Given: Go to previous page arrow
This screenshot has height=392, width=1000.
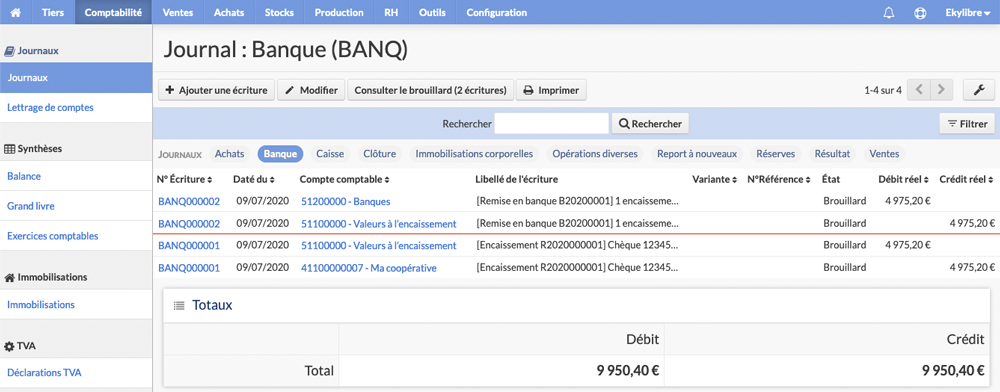Looking at the screenshot, I should pyautogui.click(x=918, y=90).
